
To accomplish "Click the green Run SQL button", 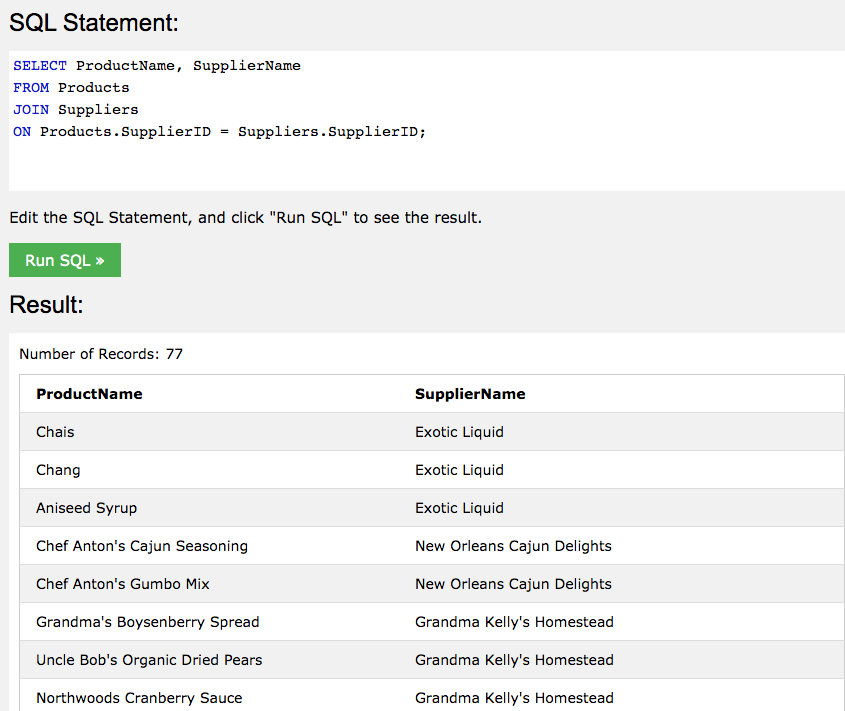I will (65, 260).
